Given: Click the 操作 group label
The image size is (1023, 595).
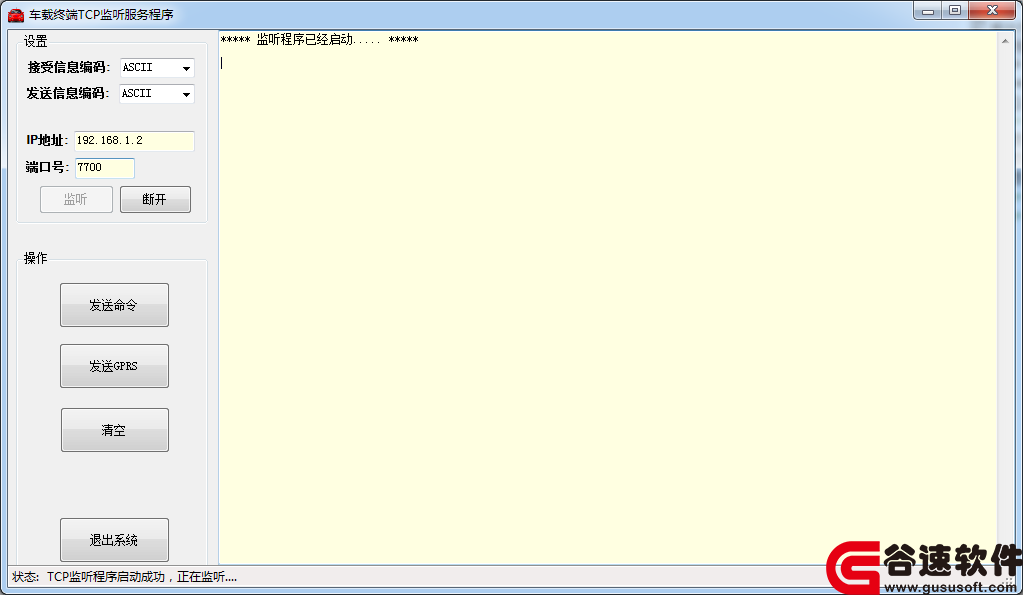Looking at the screenshot, I should [x=36, y=258].
